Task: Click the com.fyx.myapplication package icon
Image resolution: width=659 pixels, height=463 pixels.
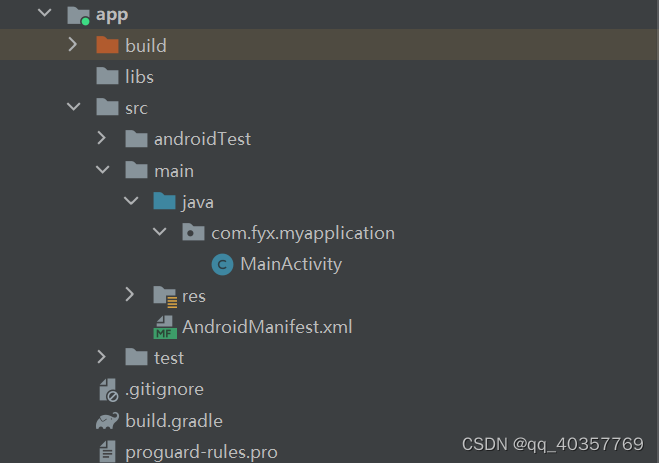Action: (193, 232)
